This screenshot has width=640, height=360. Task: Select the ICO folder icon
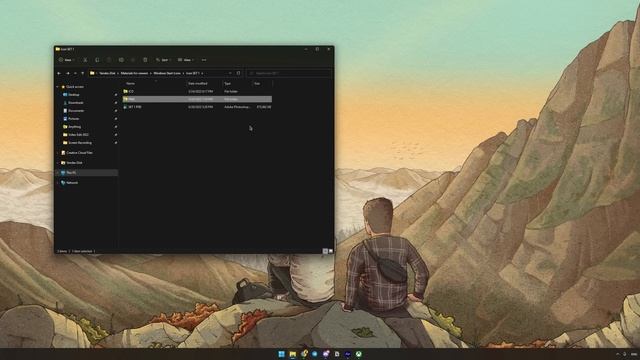pos(126,91)
